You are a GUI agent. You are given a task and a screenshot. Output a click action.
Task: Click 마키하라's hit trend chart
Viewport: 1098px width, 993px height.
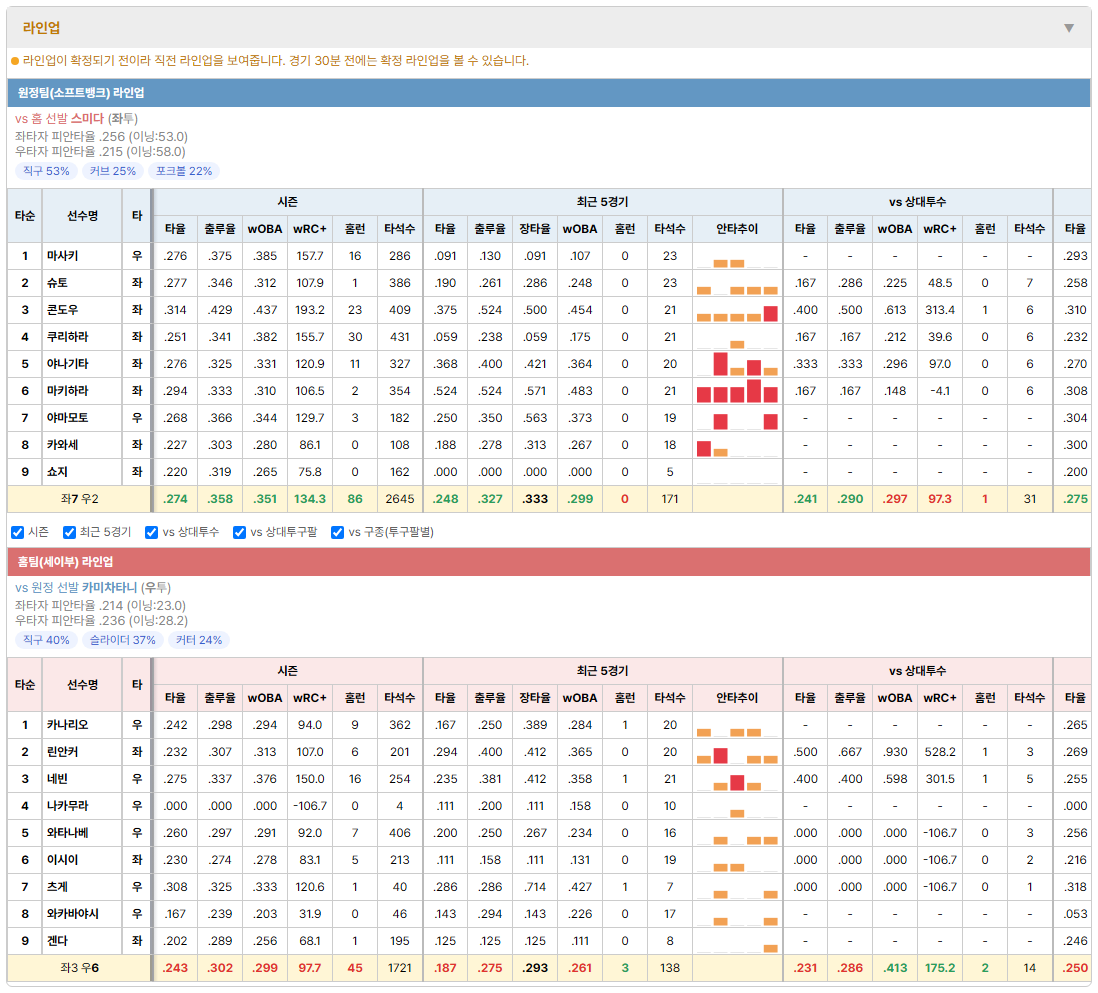pos(737,391)
